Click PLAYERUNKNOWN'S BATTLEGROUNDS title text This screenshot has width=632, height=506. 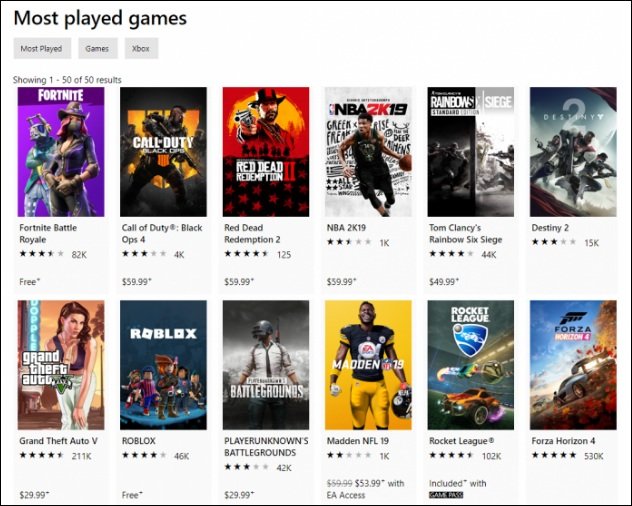266,447
